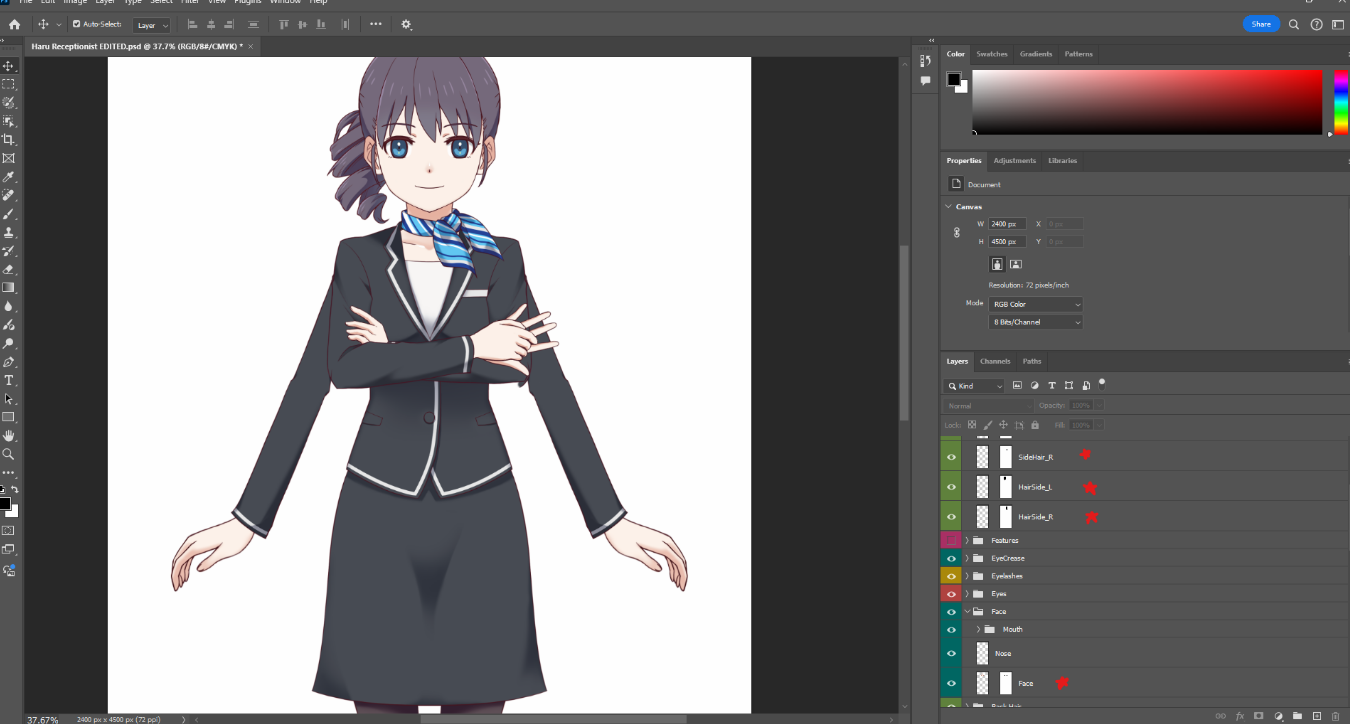Click the Share button
This screenshot has height=724, width=1350.
1261,24
